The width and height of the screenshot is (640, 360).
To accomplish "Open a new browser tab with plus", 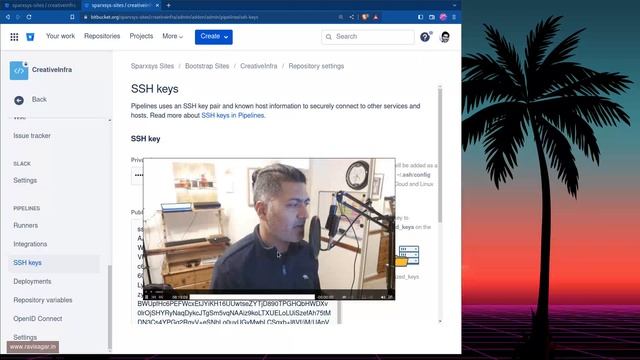I will [x=168, y=5].
